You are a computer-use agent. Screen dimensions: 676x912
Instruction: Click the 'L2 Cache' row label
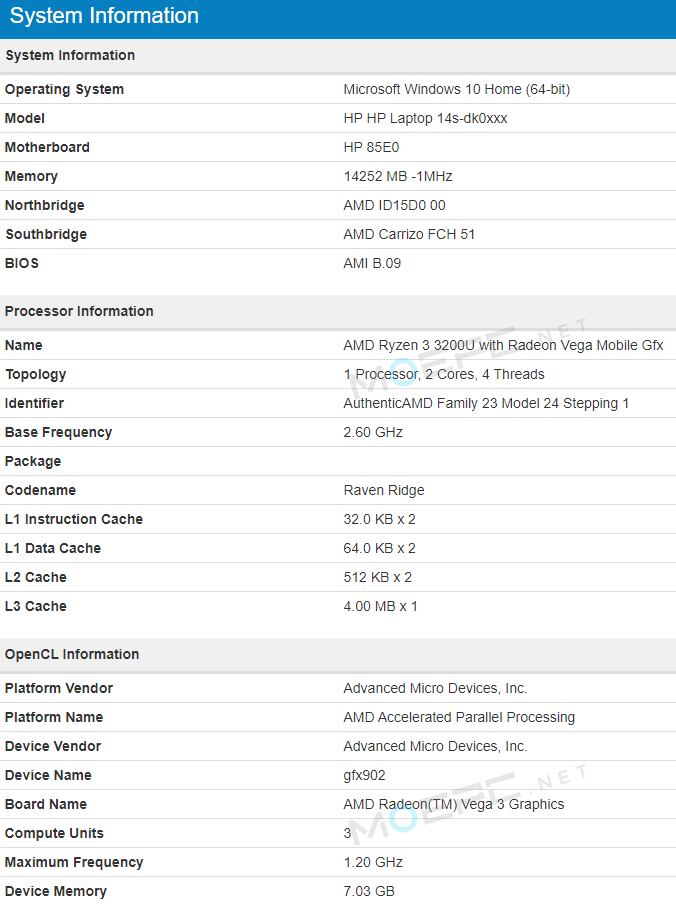click(x=35, y=578)
